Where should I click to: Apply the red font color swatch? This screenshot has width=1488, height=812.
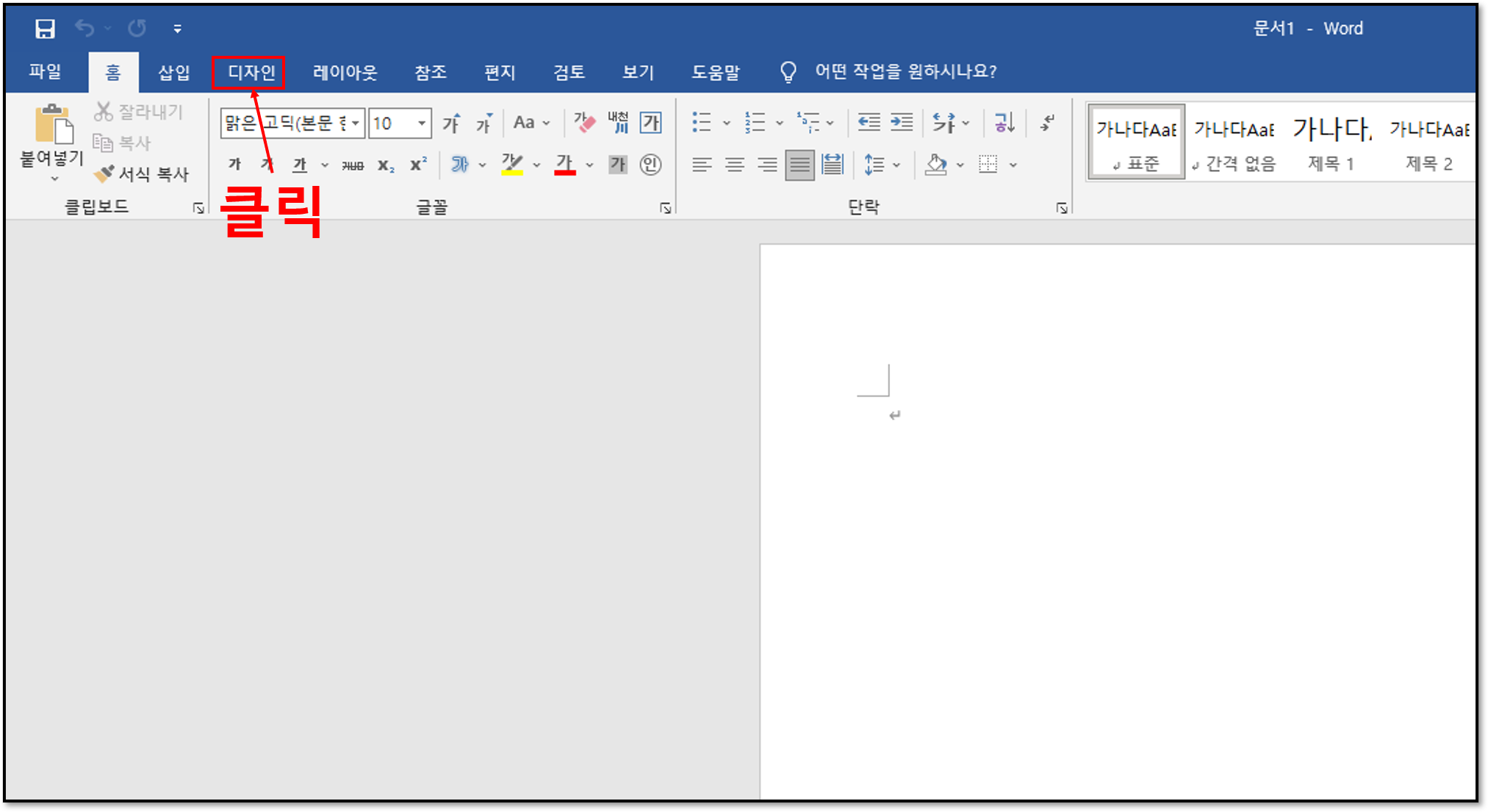[564, 165]
